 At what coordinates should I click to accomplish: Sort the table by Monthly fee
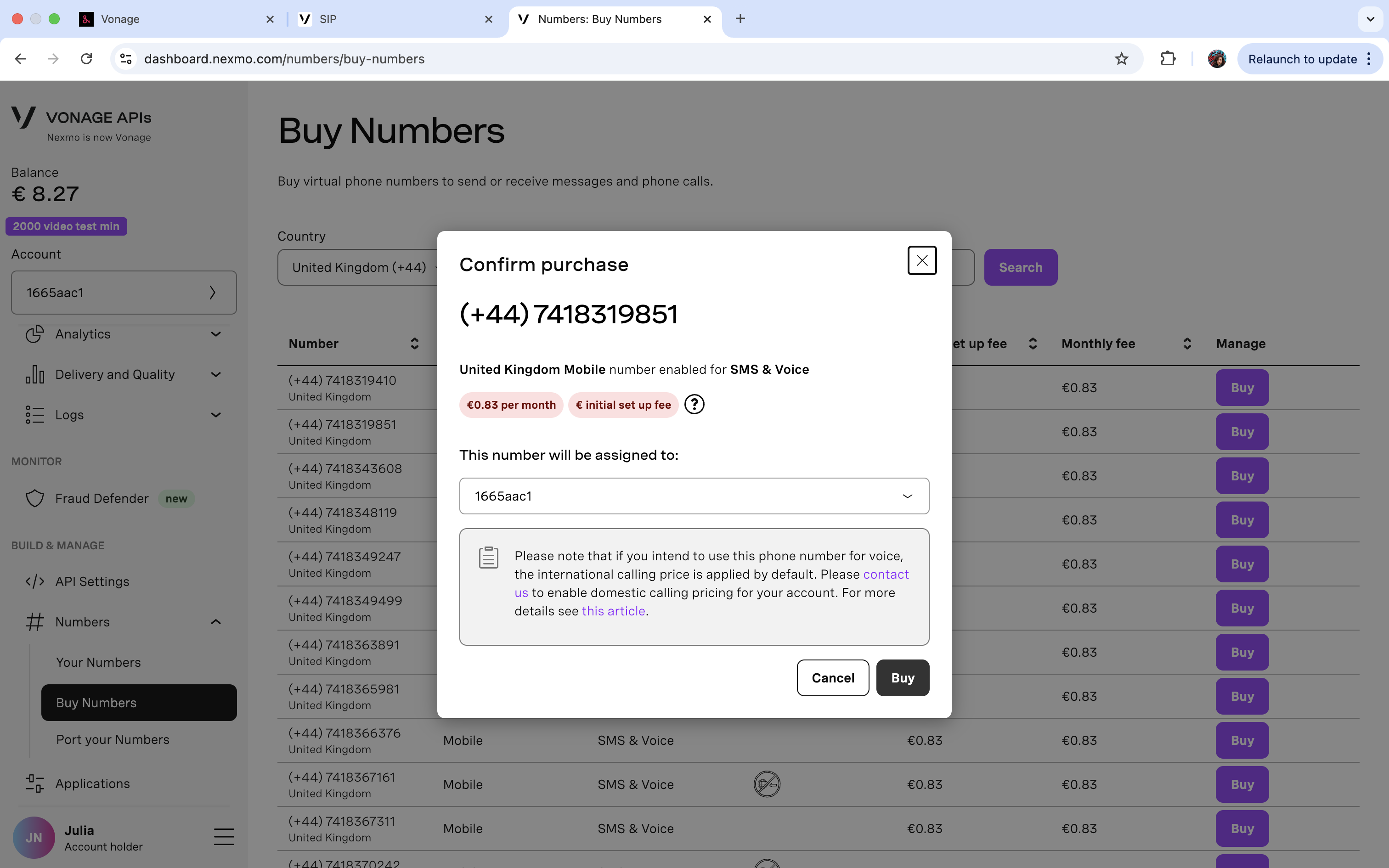(x=1186, y=344)
